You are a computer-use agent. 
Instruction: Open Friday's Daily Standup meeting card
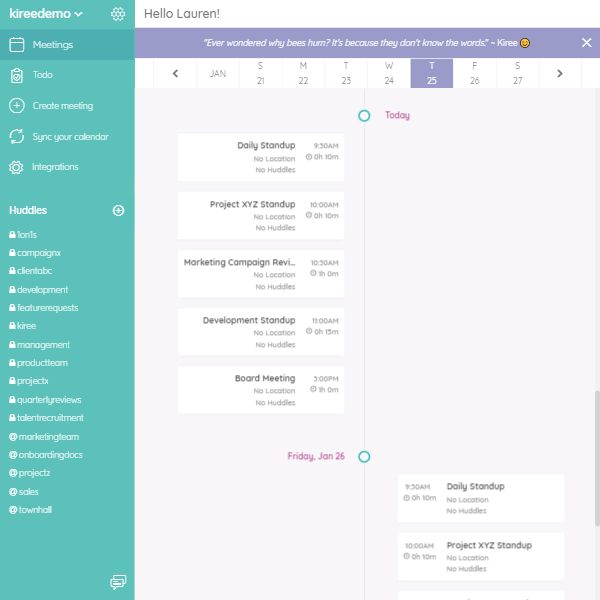[481, 498]
